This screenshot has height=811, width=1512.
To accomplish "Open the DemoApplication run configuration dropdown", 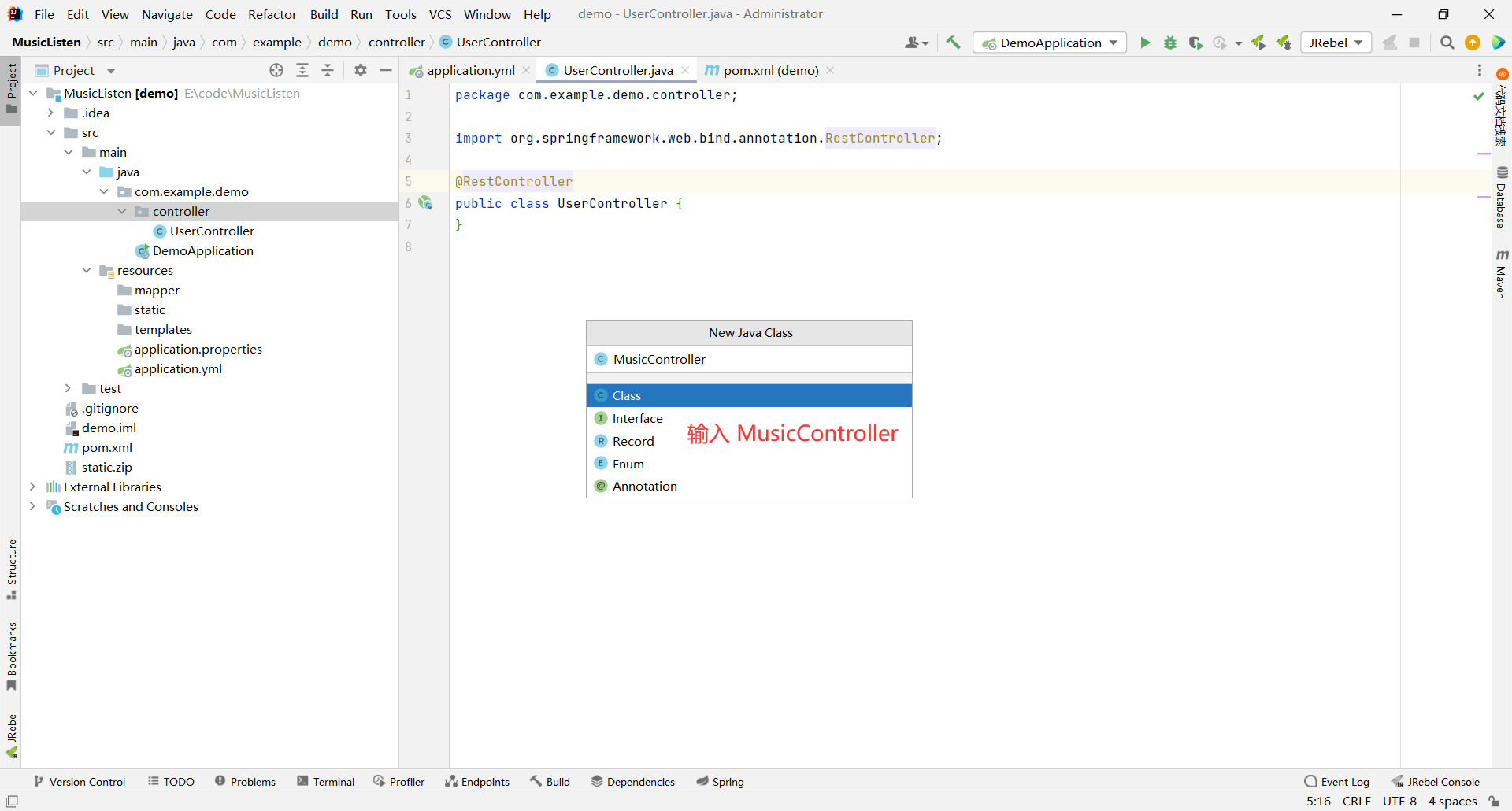I will [x=1050, y=43].
